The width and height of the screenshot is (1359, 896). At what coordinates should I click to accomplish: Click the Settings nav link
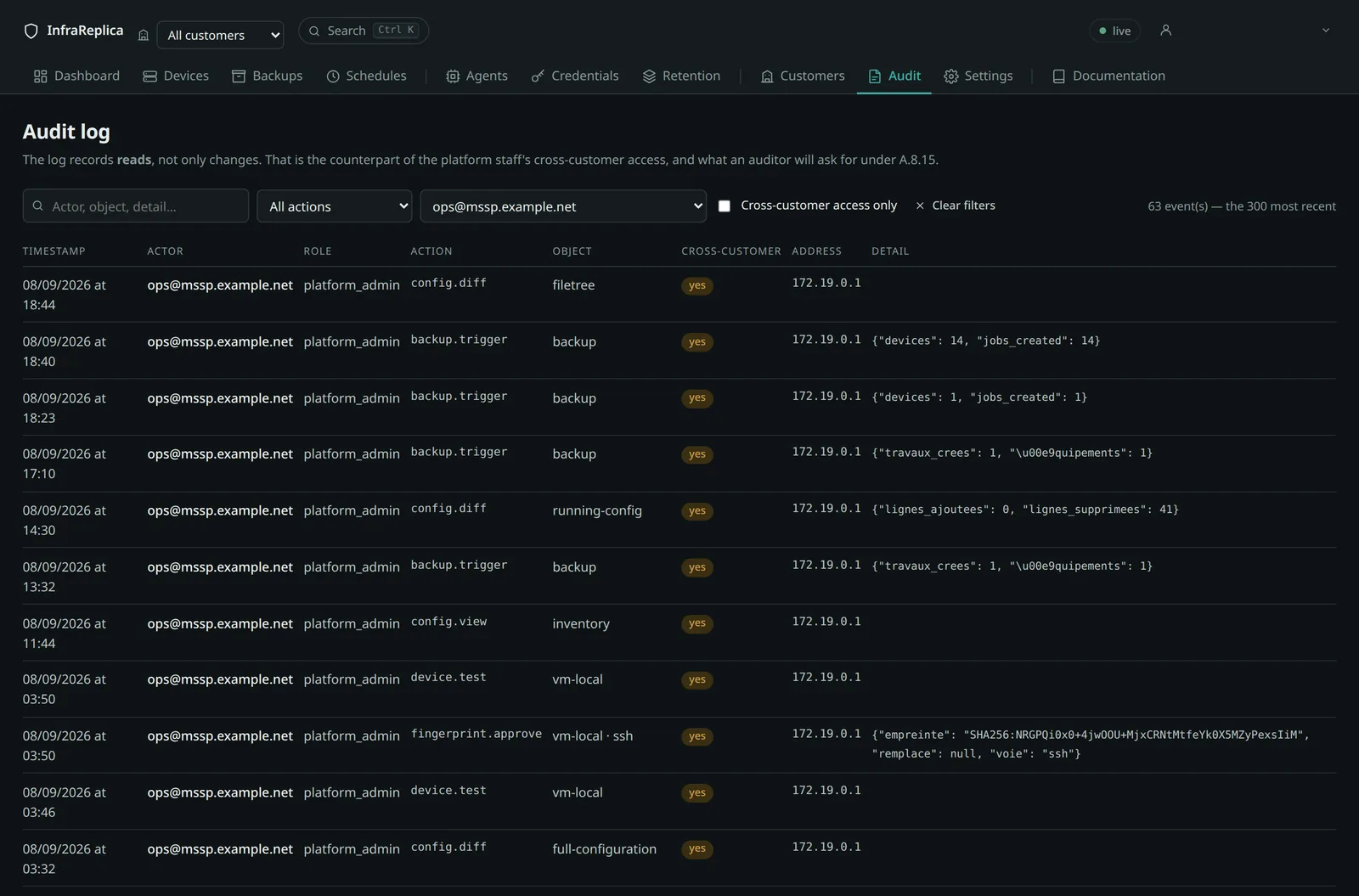coord(978,76)
